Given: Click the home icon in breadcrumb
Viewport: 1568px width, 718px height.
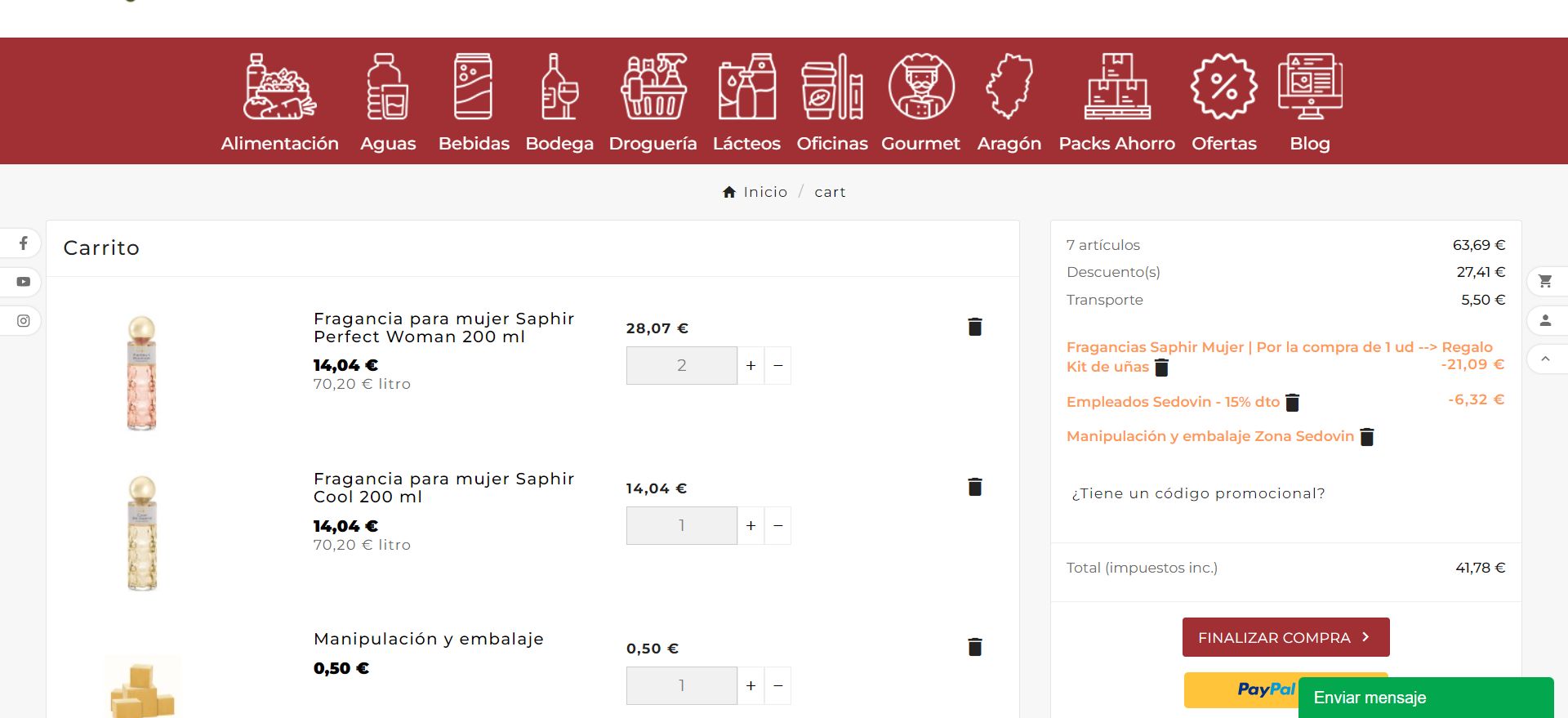Looking at the screenshot, I should coord(729,192).
